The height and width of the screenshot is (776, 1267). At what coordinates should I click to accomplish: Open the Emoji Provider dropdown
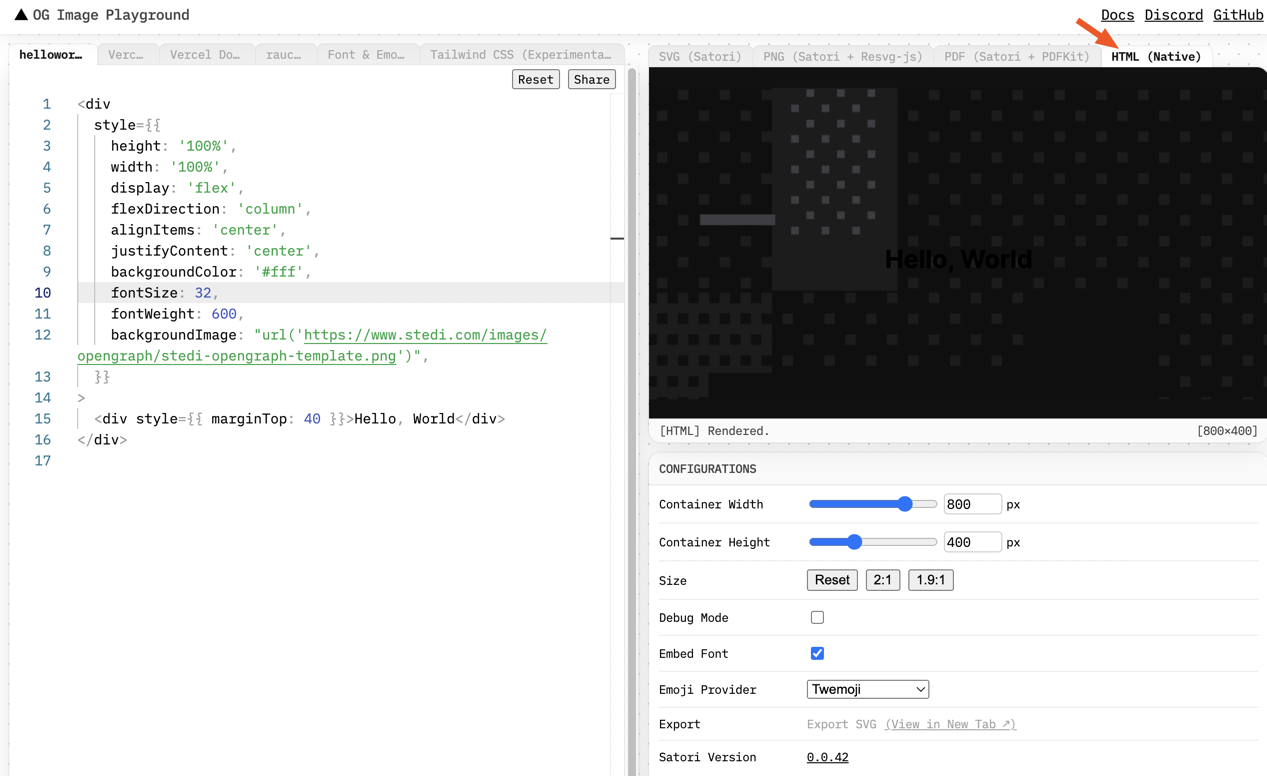click(867, 689)
